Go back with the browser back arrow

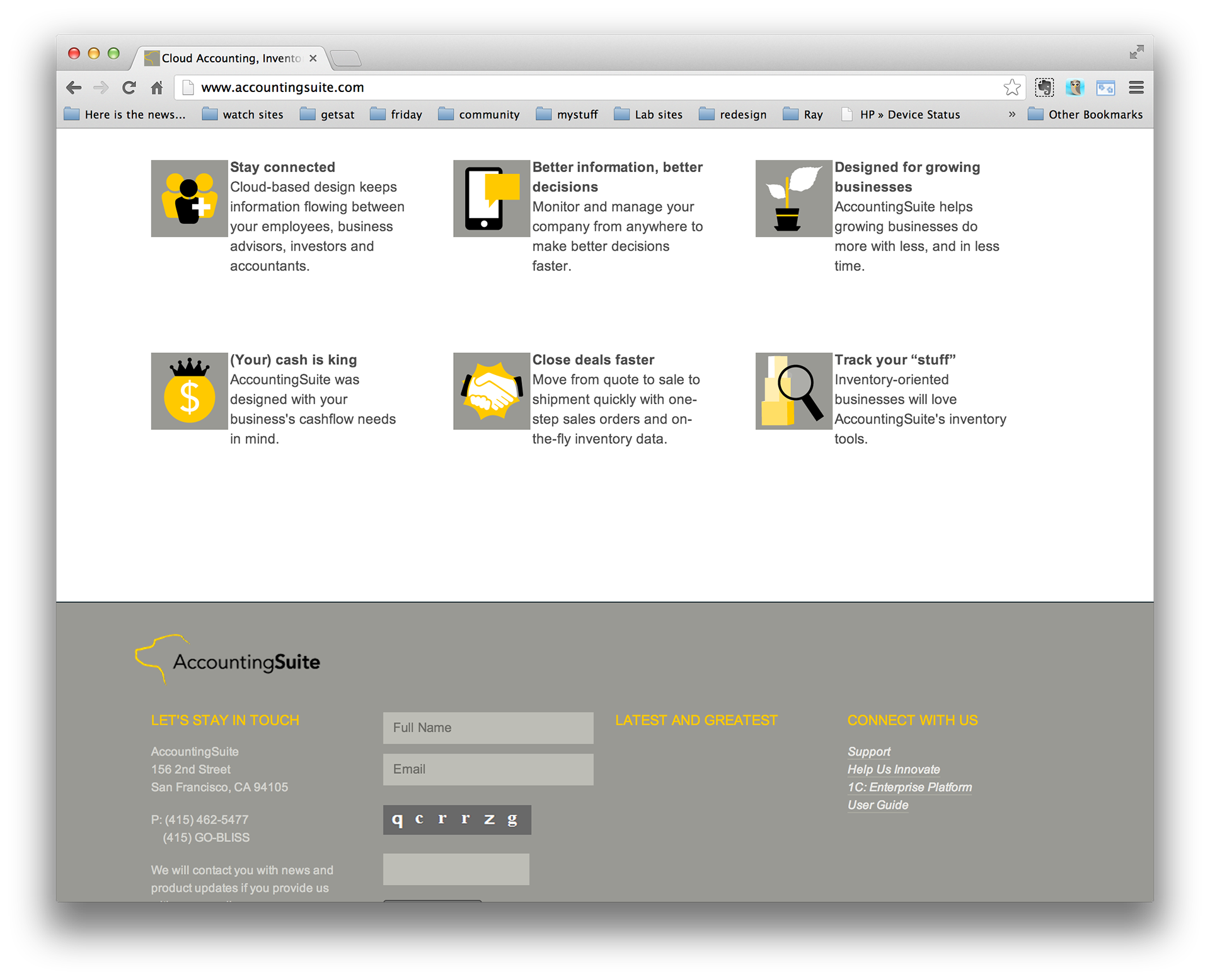coord(74,88)
